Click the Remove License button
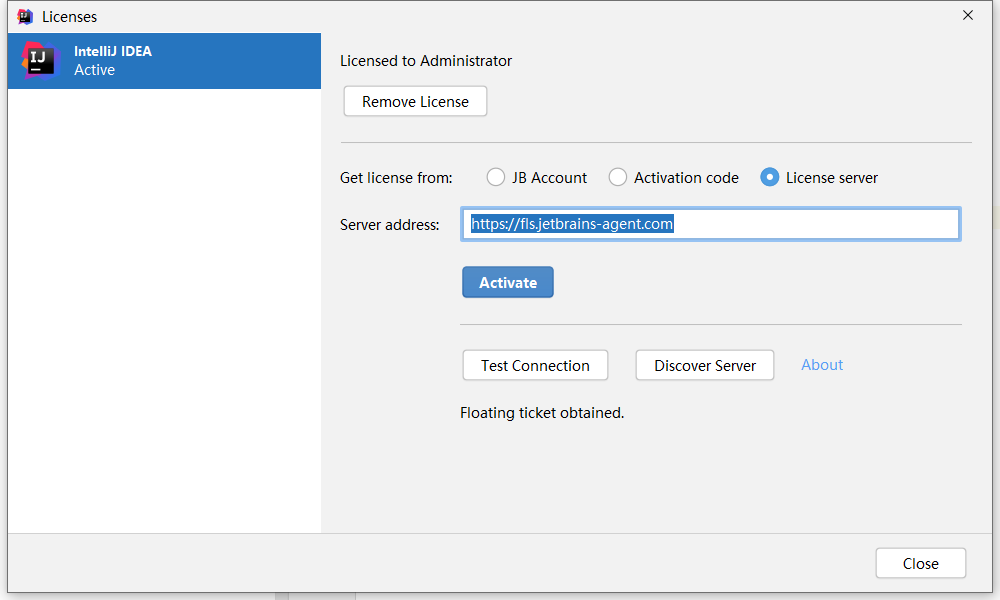Image resolution: width=1000 pixels, height=600 pixels. coord(415,101)
